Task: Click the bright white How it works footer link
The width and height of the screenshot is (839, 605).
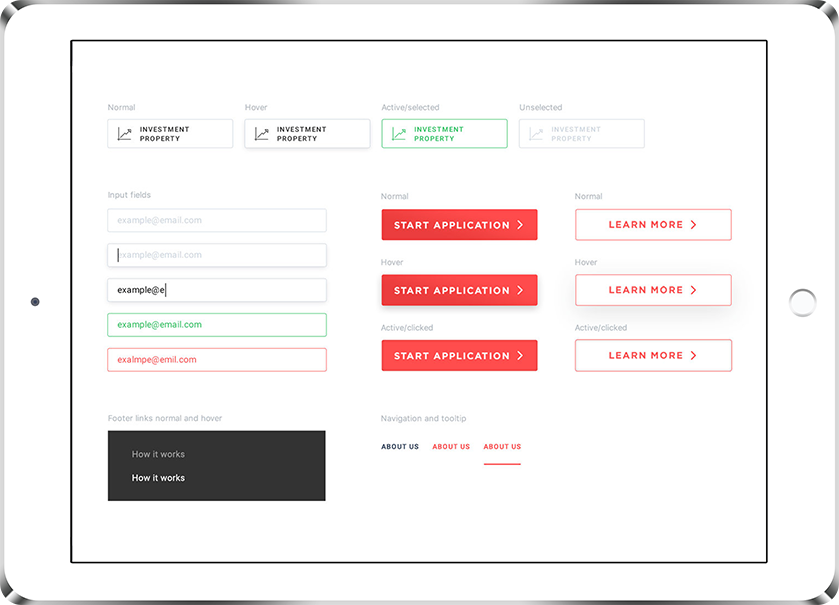Action: 158,478
